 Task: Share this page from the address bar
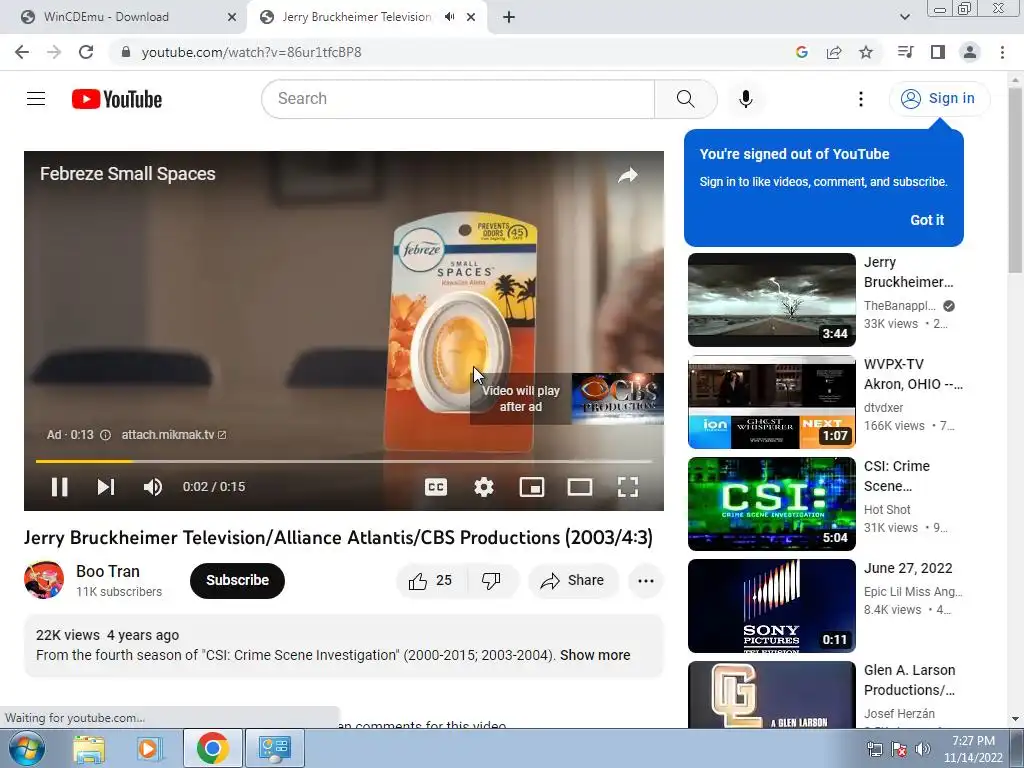point(834,52)
